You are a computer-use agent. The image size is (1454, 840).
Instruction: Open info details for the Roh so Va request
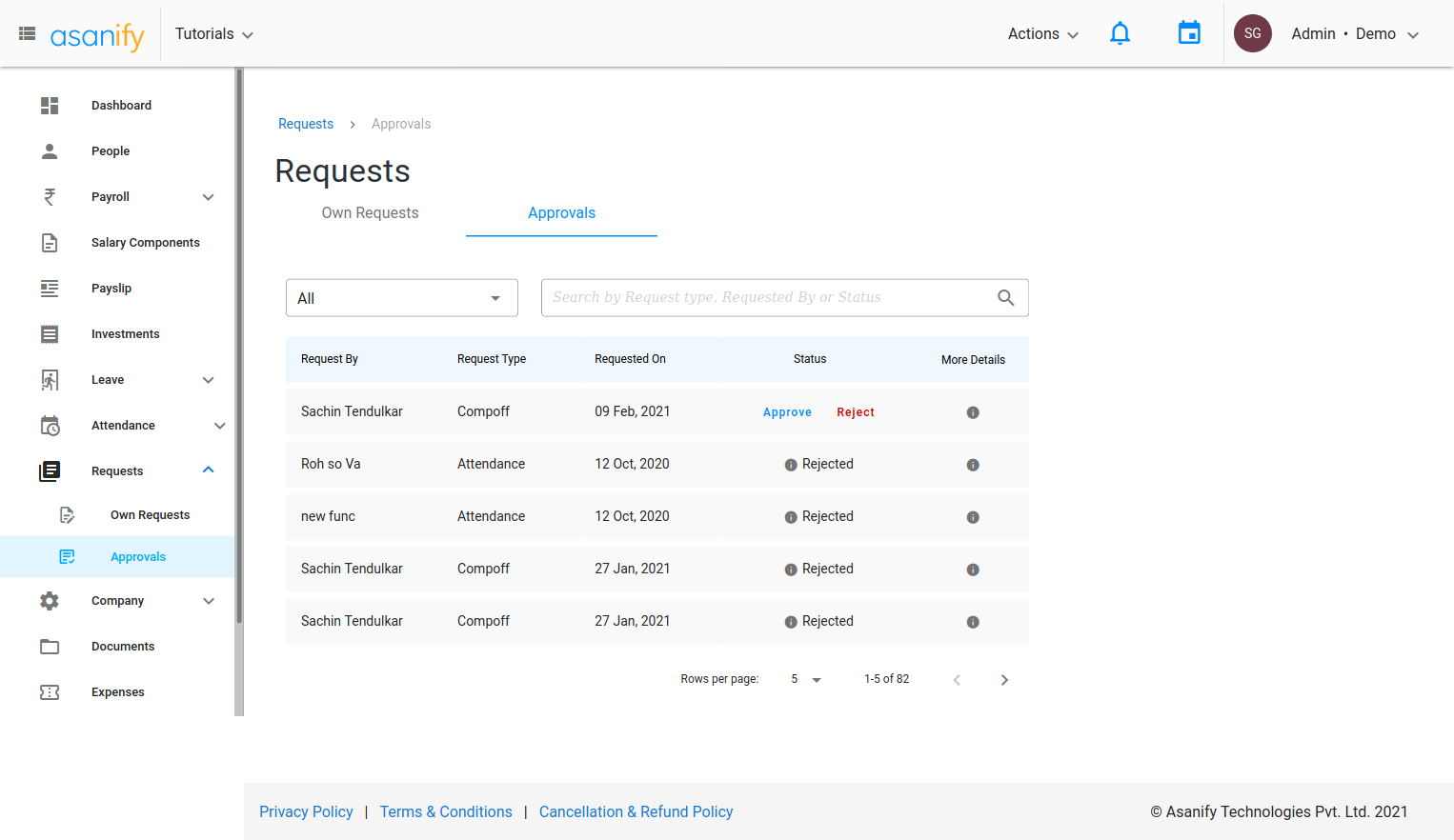[x=973, y=465]
